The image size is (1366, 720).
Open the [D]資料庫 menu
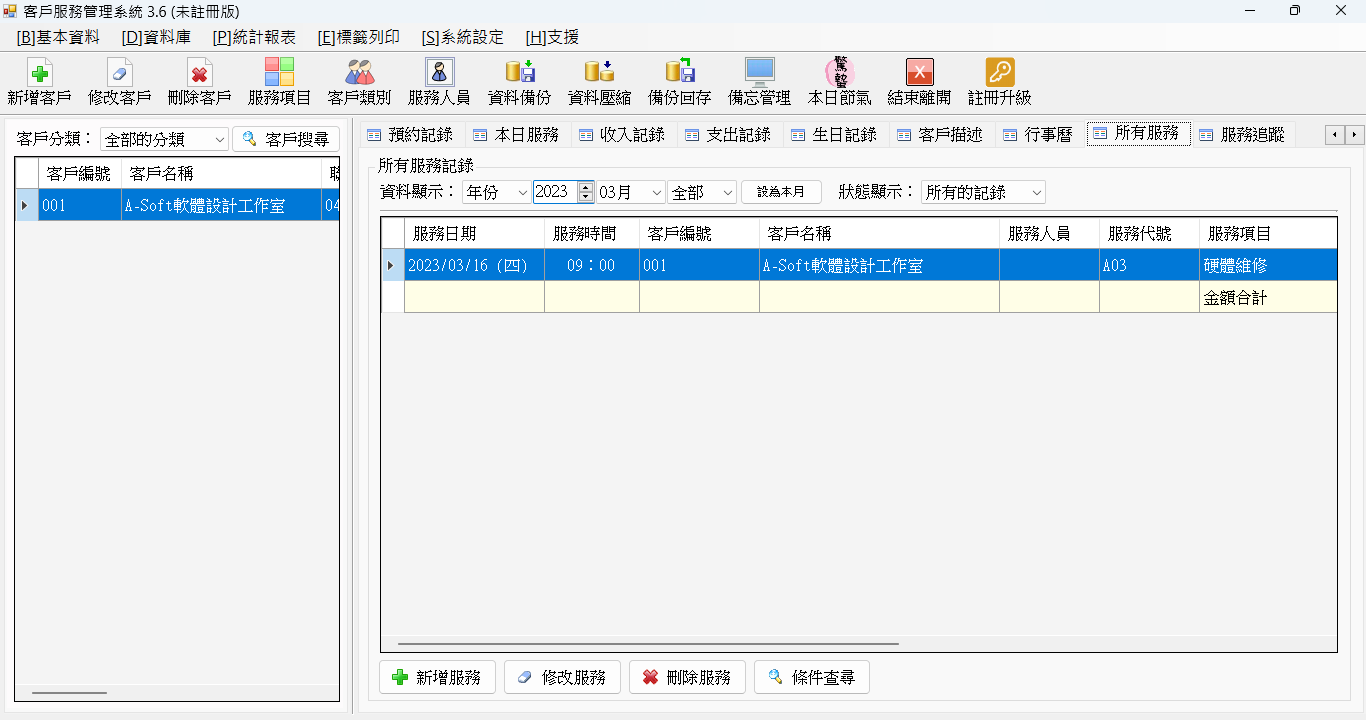156,37
